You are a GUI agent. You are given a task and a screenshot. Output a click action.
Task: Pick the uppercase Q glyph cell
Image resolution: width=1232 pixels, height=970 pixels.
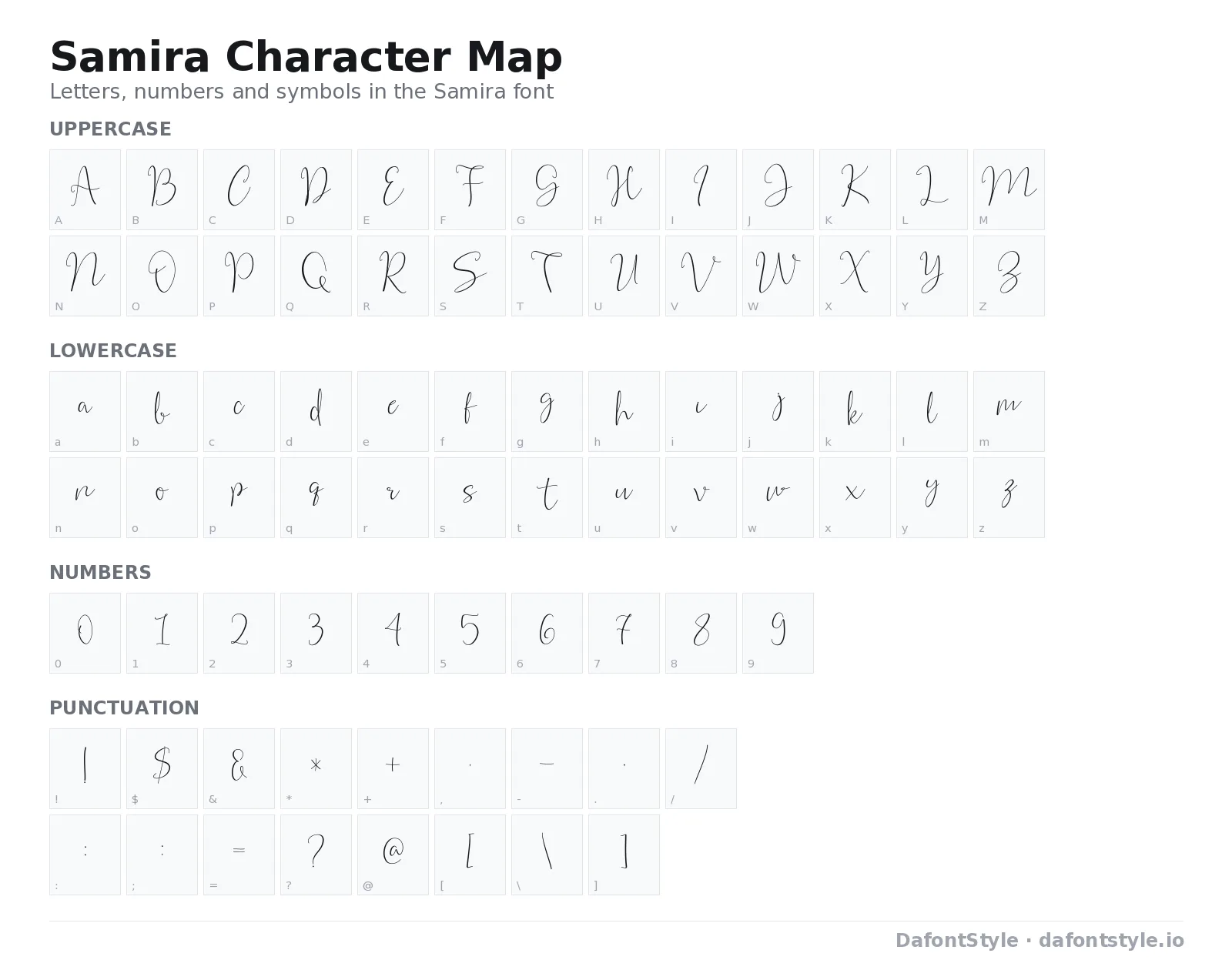click(x=316, y=276)
